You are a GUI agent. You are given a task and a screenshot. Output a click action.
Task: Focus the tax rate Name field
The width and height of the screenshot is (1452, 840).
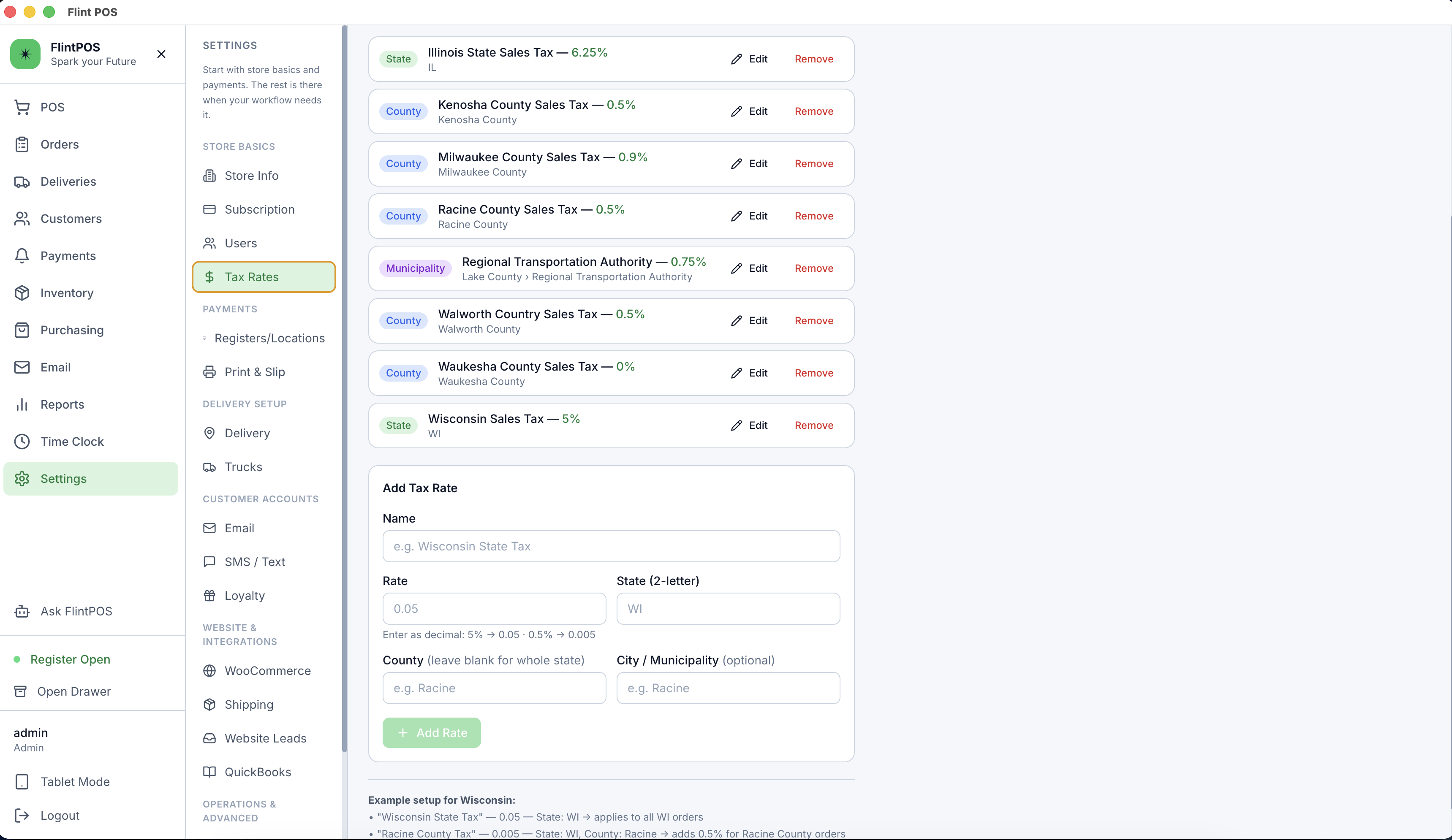pyautogui.click(x=611, y=546)
